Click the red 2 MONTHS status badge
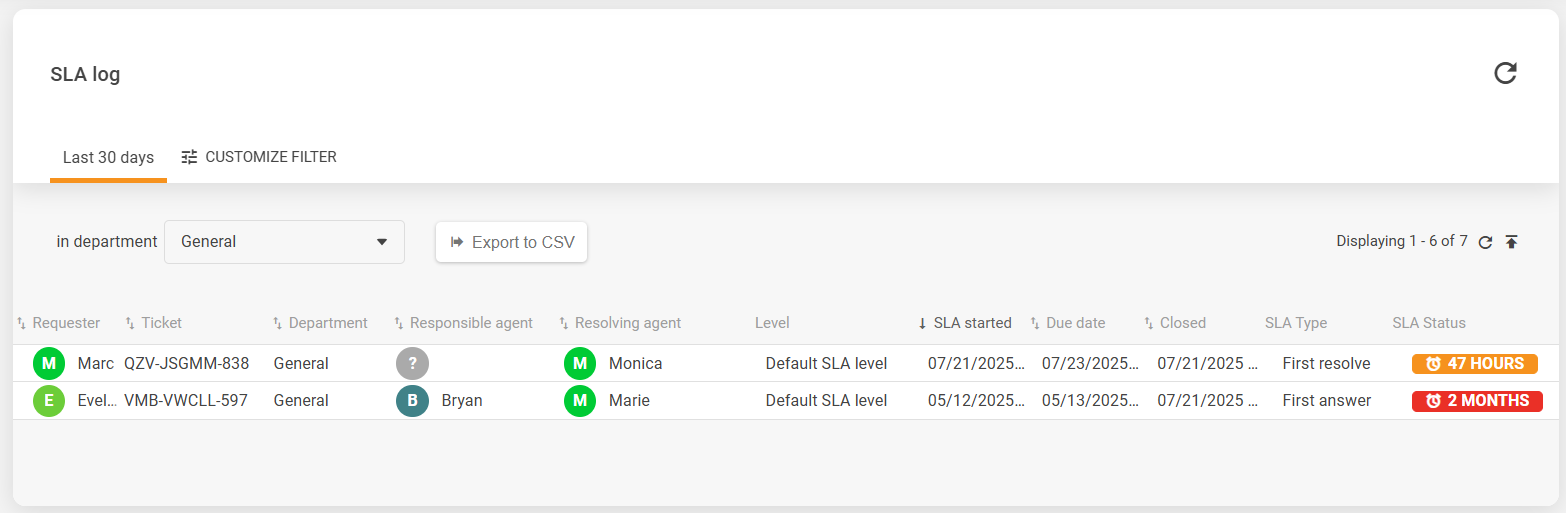Image resolution: width=1566 pixels, height=513 pixels. point(1477,401)
